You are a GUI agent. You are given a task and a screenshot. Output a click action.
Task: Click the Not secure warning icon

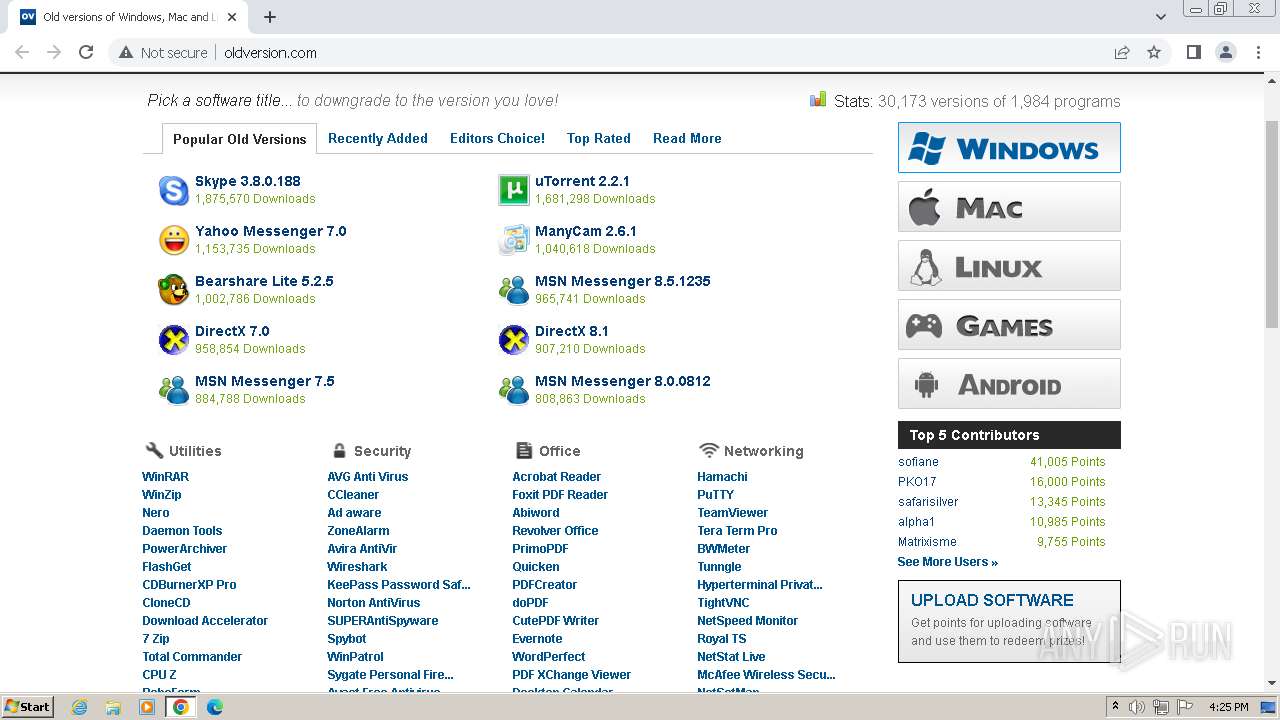point(126,52)
